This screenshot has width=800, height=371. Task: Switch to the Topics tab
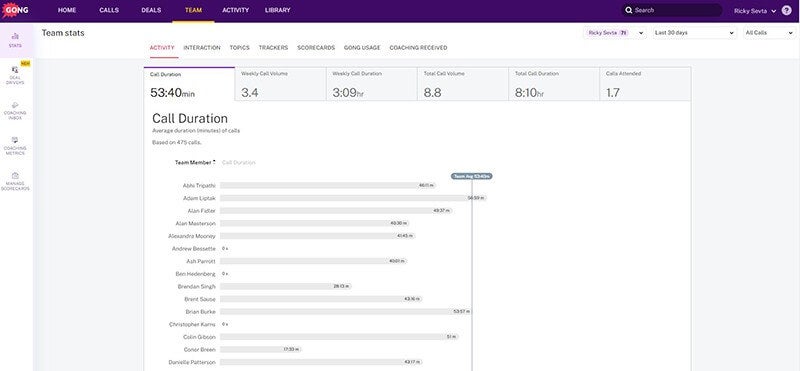239,48
